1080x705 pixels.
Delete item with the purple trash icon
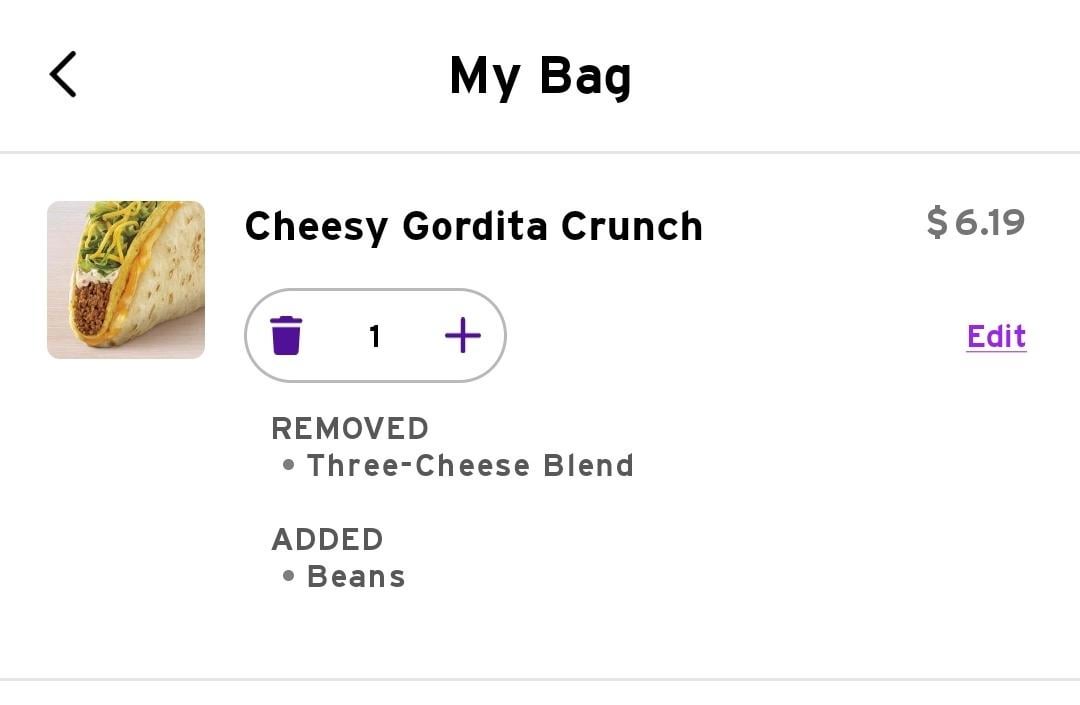click(x=286, y=336)
